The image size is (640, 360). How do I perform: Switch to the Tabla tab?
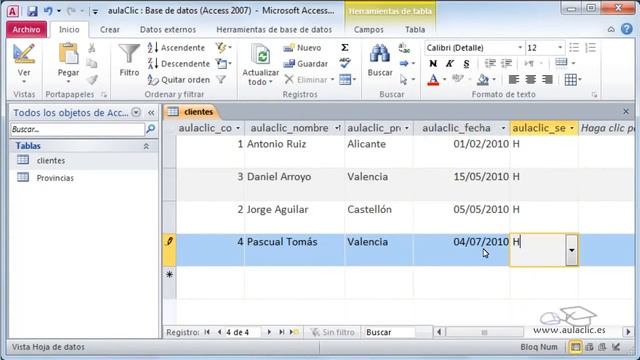pos(415,29)
